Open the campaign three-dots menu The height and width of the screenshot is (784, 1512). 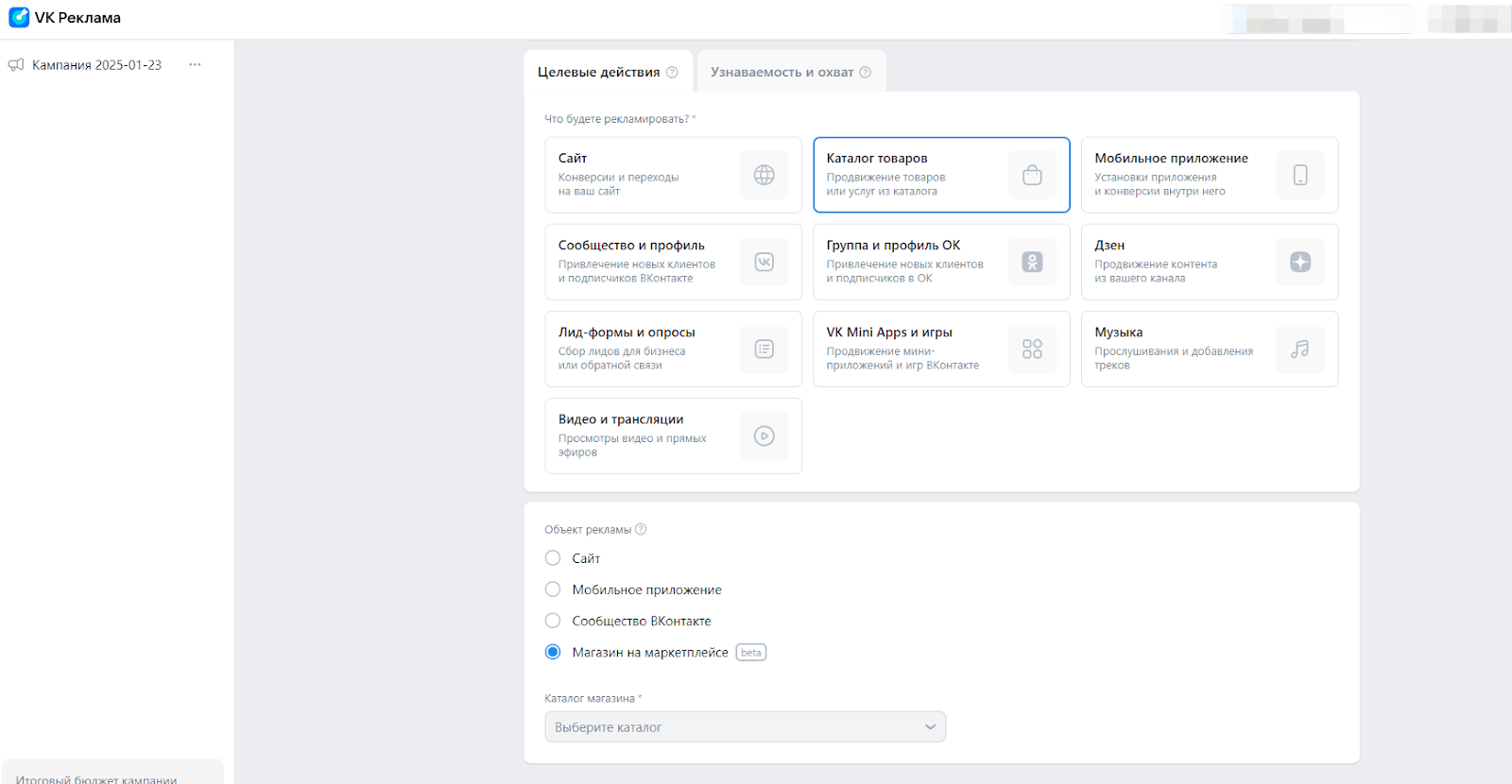pyautogui.click(x=195, y=65)
